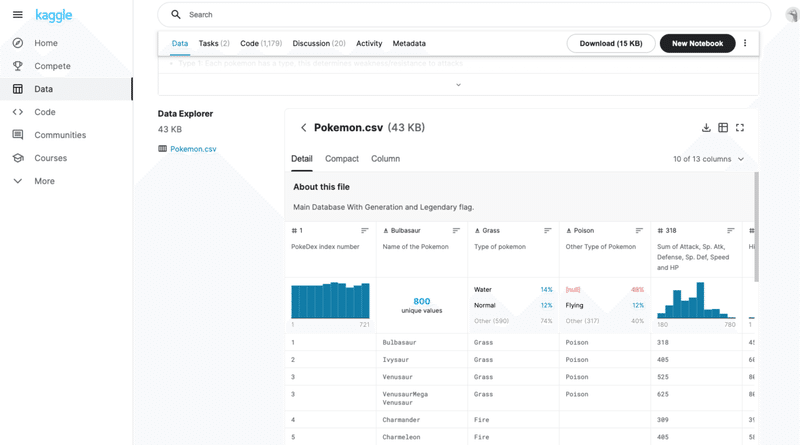Click the Normal 12% type row

pos(513,305)
